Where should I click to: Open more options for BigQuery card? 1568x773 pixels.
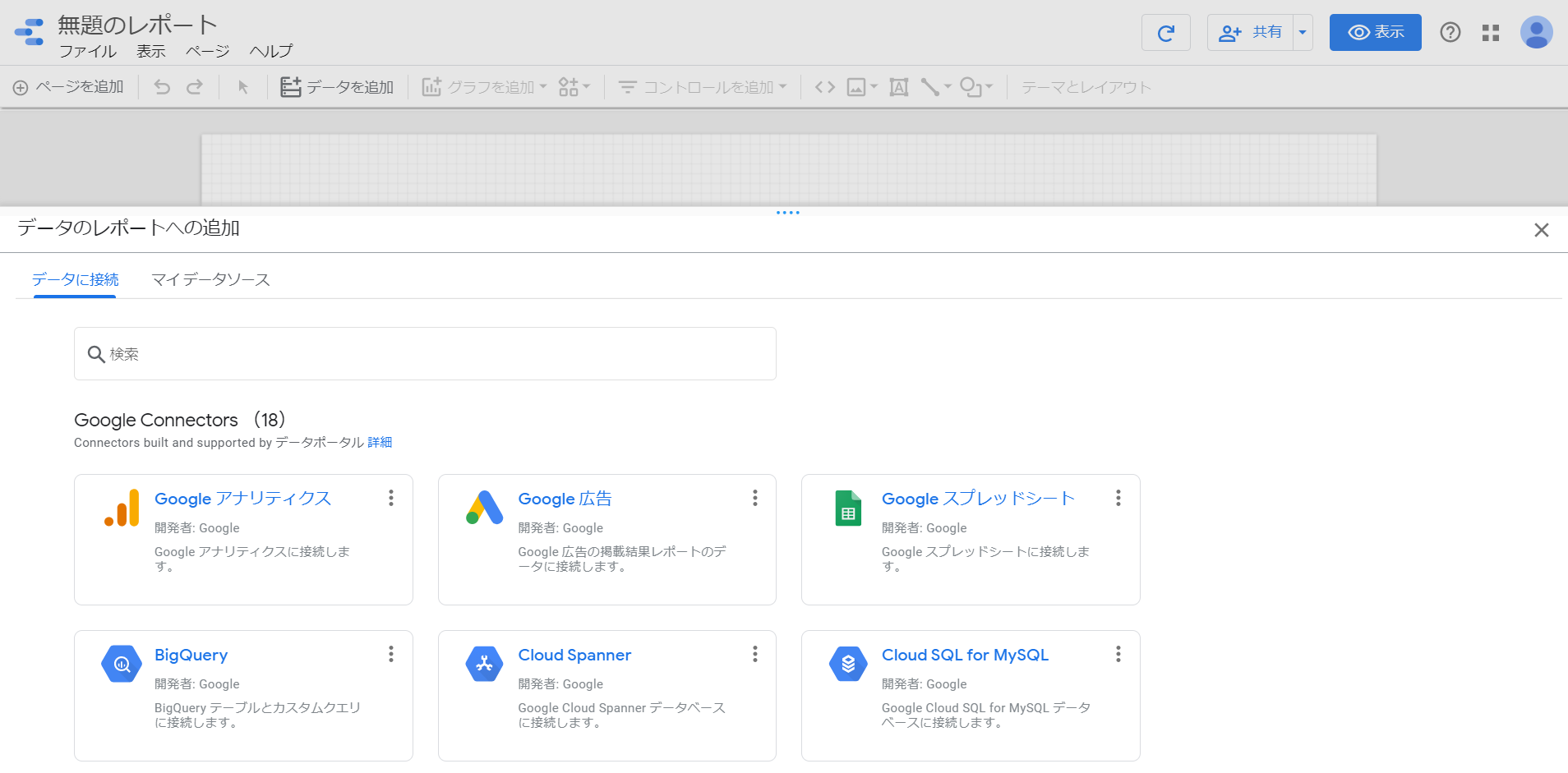(391, 654)
